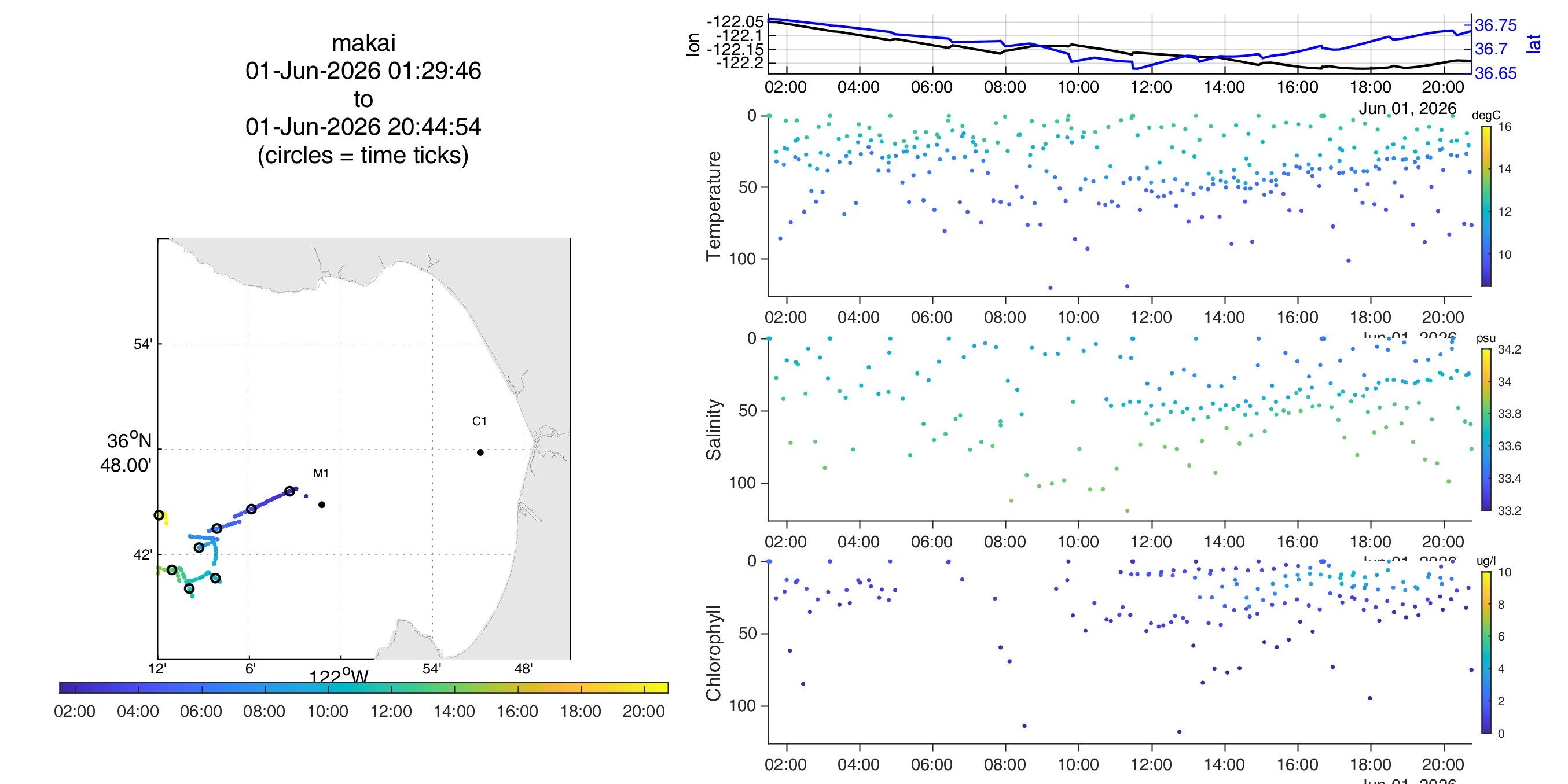The height and width of the screenshot is (784, 1568).
Task: Click the 54' latitude map gridline label
Action: pos(143,344)
